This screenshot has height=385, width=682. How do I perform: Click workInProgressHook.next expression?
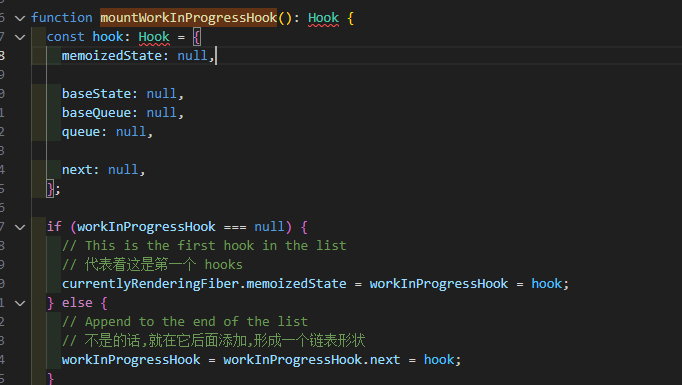pyautogui.click(x=311, y=360)
